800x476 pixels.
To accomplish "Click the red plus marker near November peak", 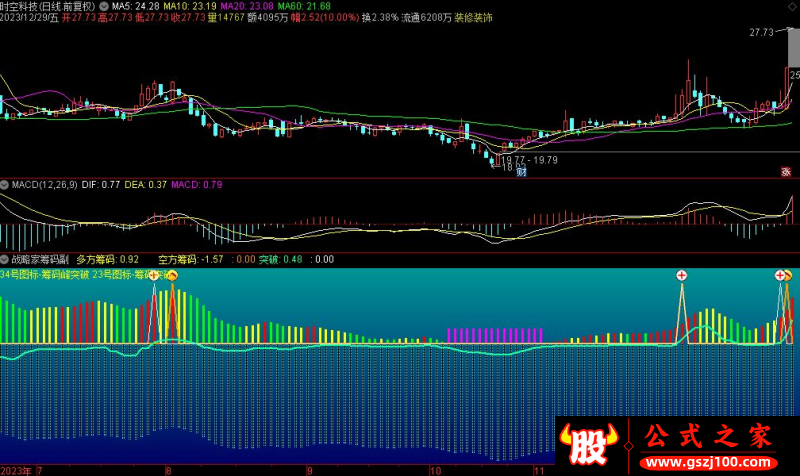I will point(682,275).
